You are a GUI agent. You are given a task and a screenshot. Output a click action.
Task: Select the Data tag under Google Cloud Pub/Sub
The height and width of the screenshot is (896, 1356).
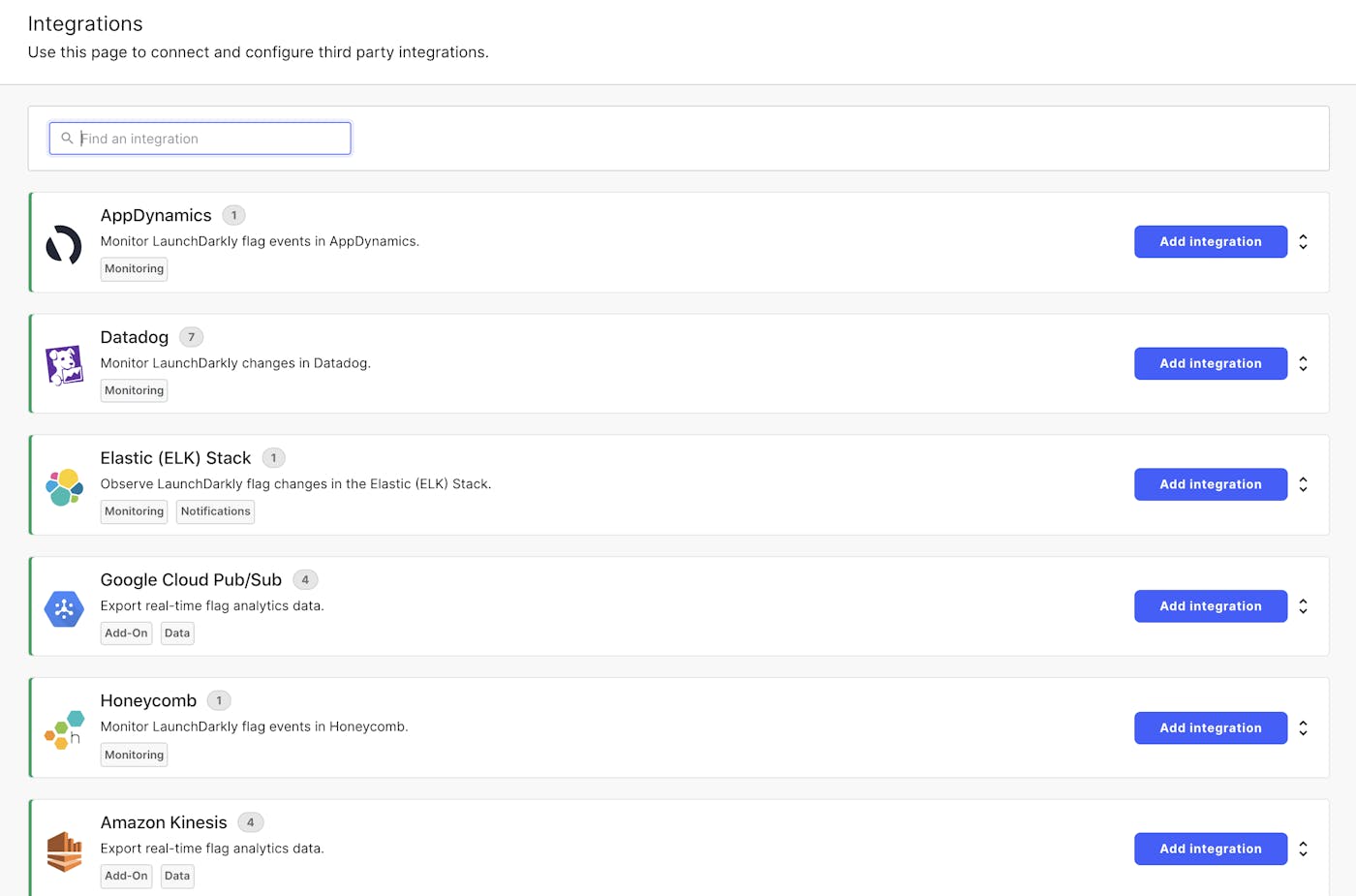click(x=177, y=633)
